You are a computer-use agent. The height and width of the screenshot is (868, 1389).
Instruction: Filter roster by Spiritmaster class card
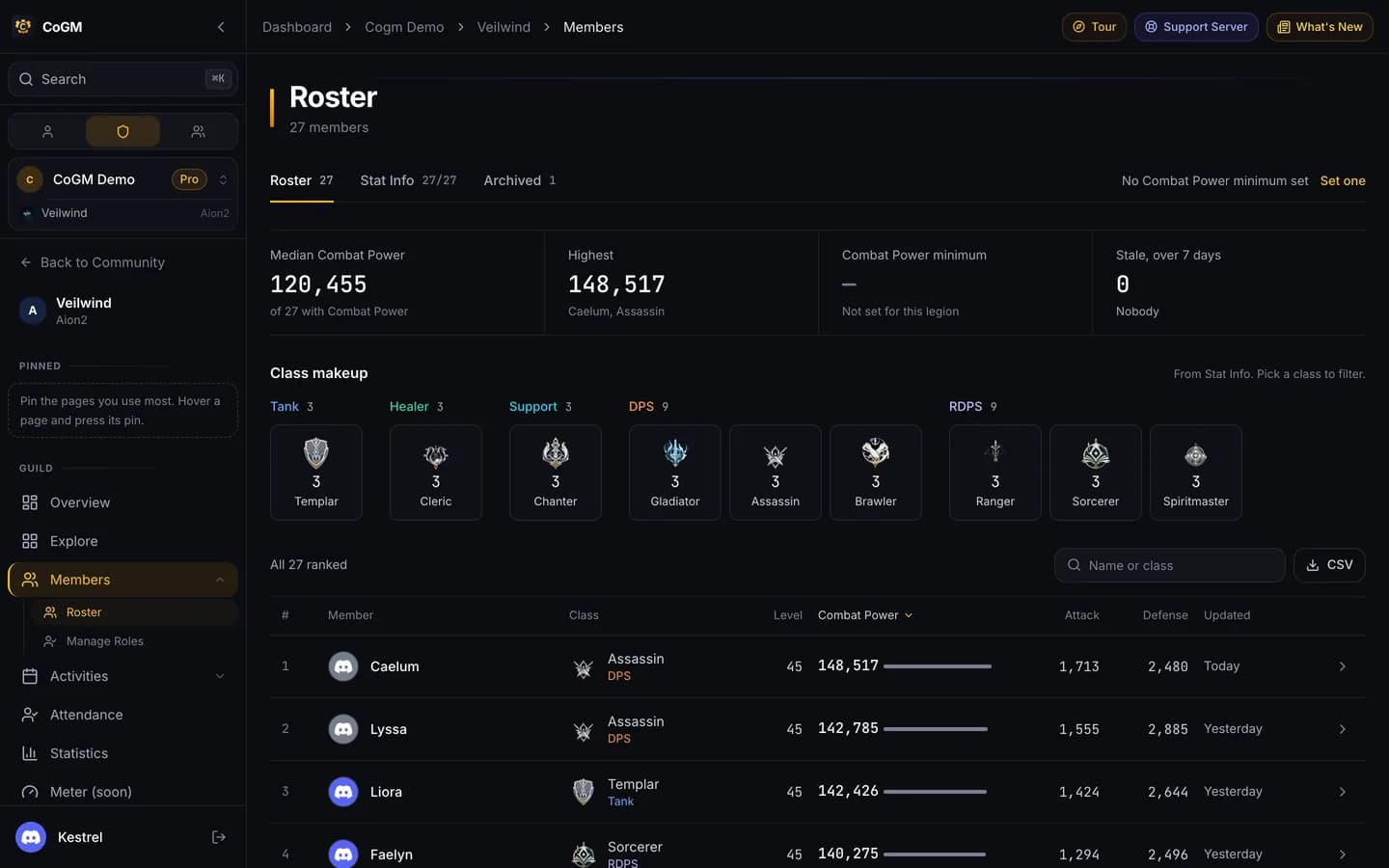pyautogui.click(x=1196, y=473)
